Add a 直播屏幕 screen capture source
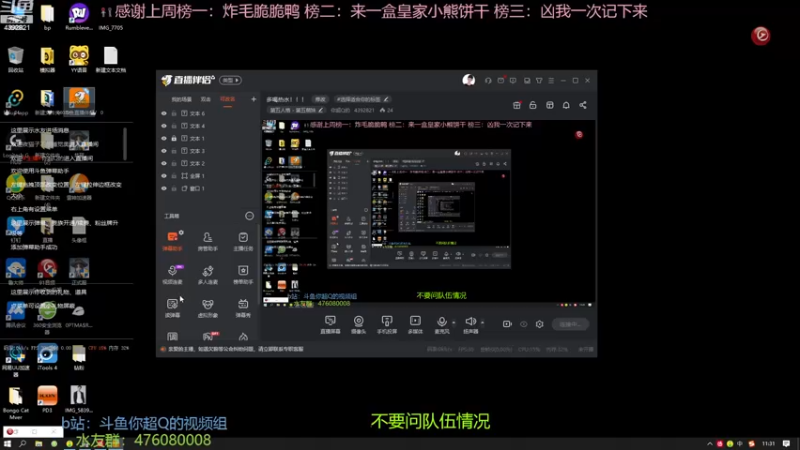The image size is (800, 450). pyautogui.click(x=330, y=324)
